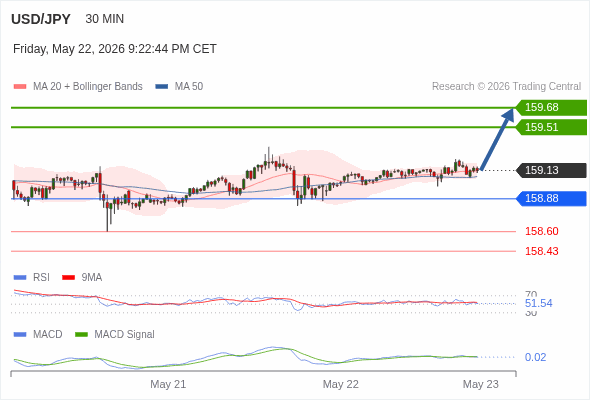The image size is (590, 400).
Task: Click the MA 50 legend color swatch
Action: pos(162,87)
